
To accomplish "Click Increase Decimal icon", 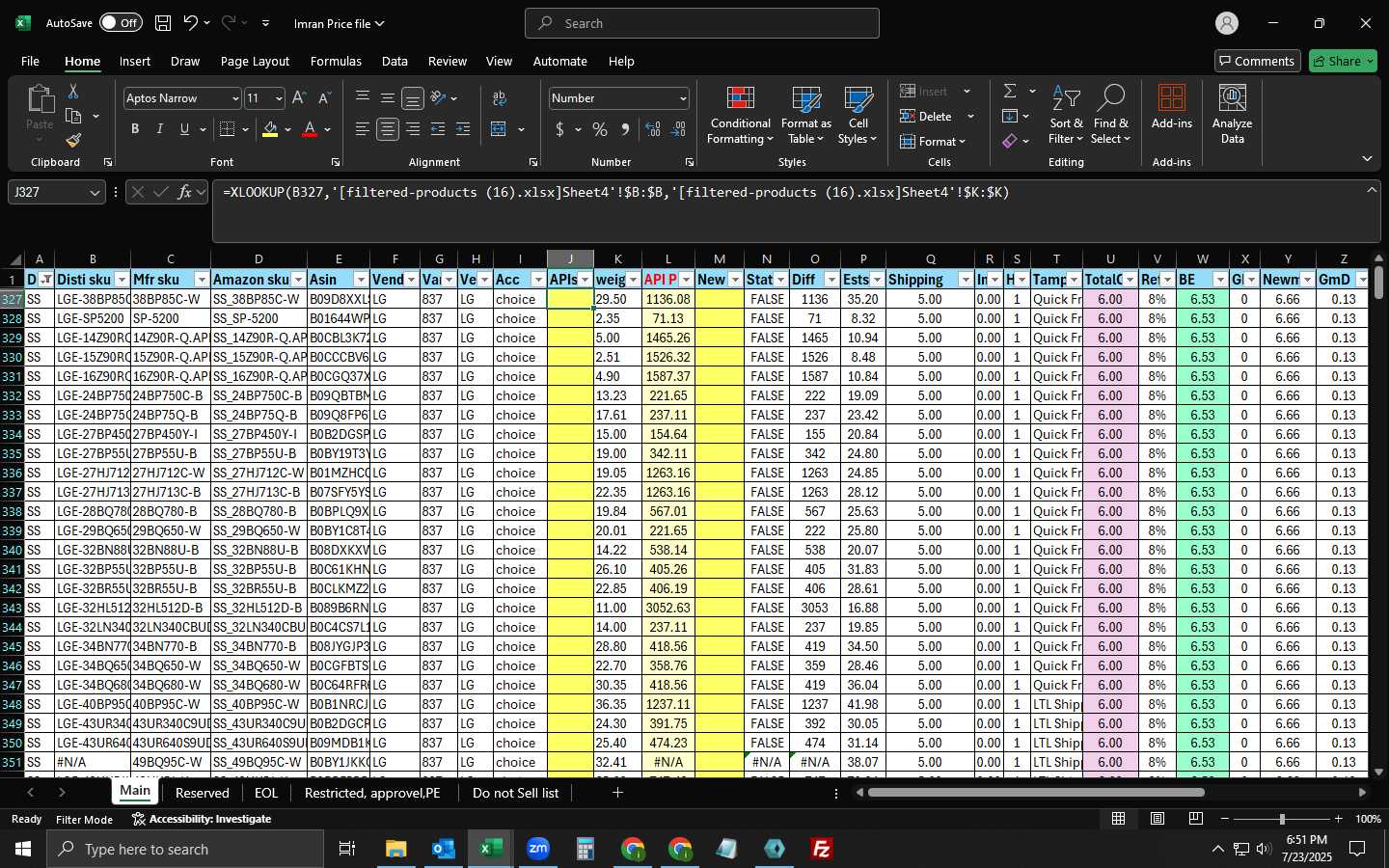I will 653,129.
